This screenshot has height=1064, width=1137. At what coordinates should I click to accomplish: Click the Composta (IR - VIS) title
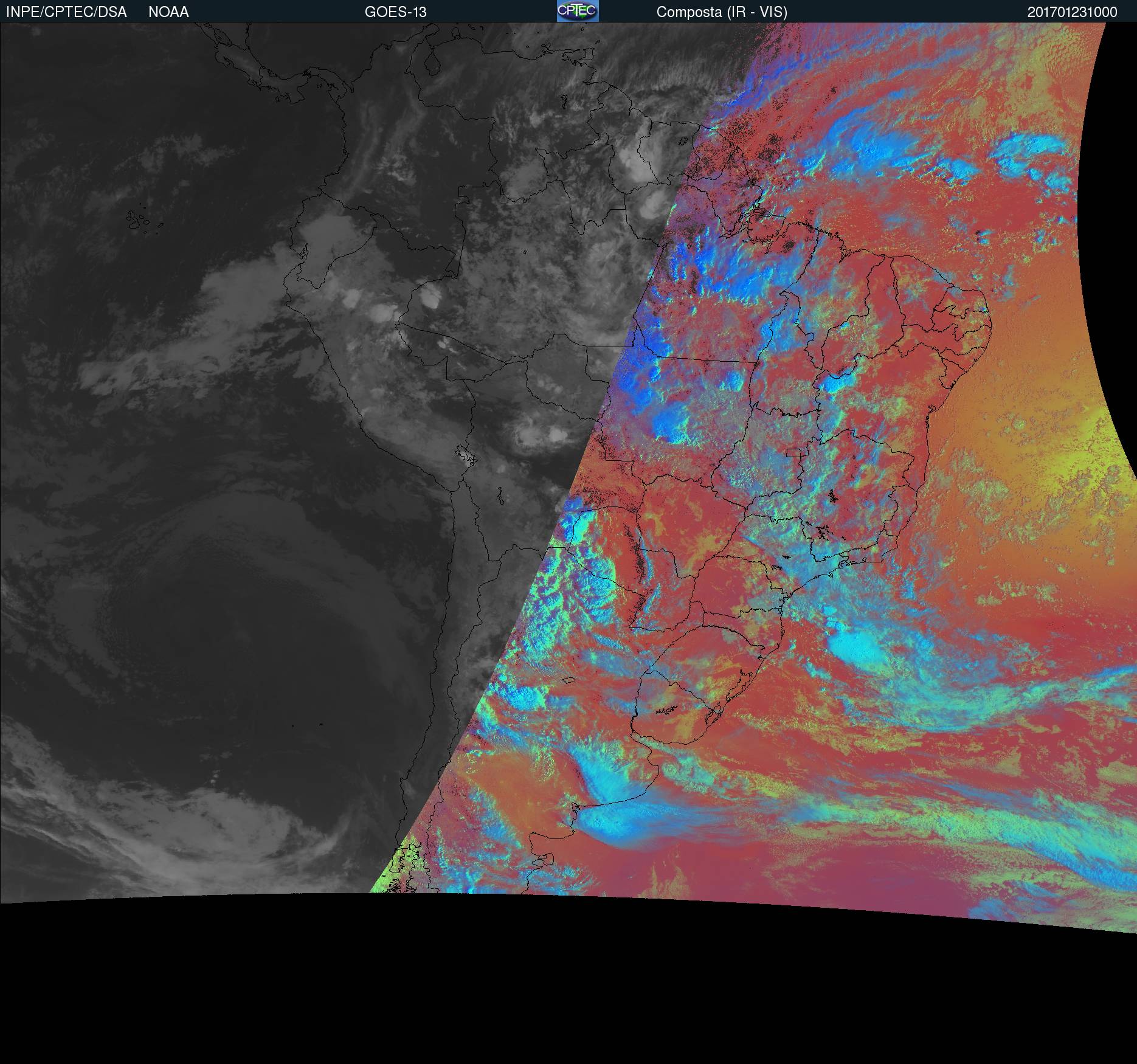click(x=722, y=12)
